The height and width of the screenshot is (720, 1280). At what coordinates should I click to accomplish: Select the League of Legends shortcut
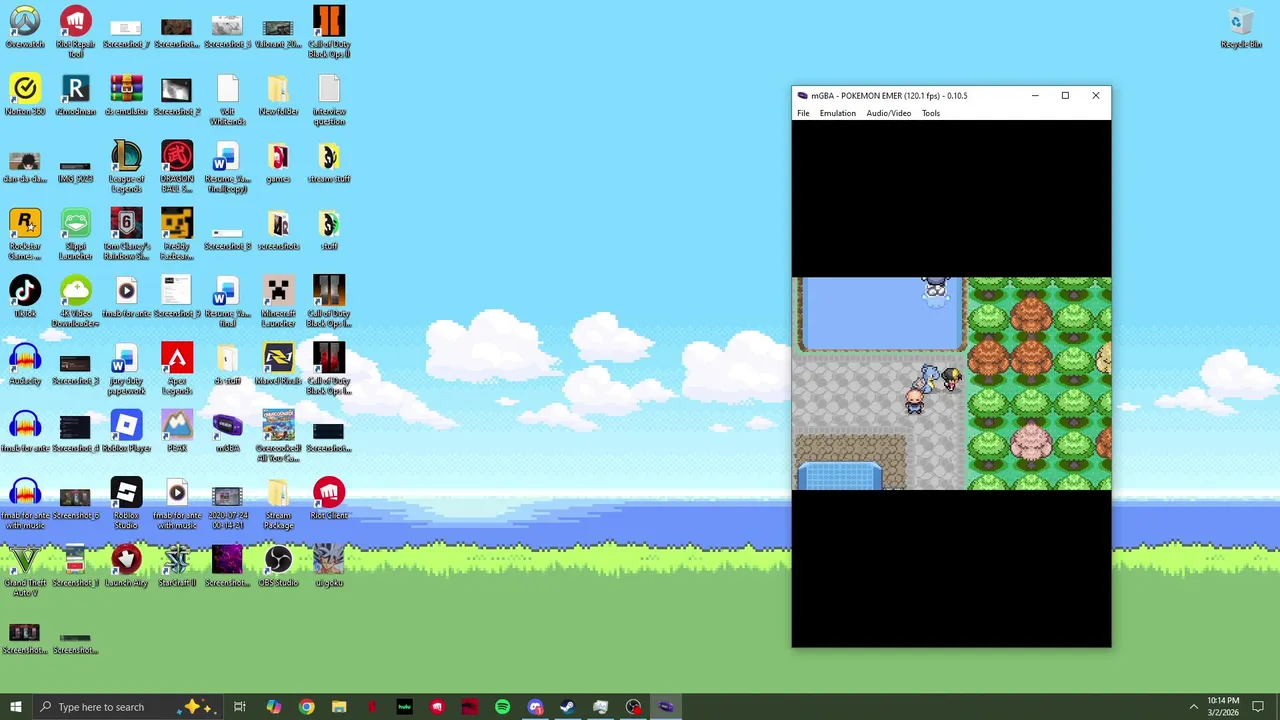[126, 166]
